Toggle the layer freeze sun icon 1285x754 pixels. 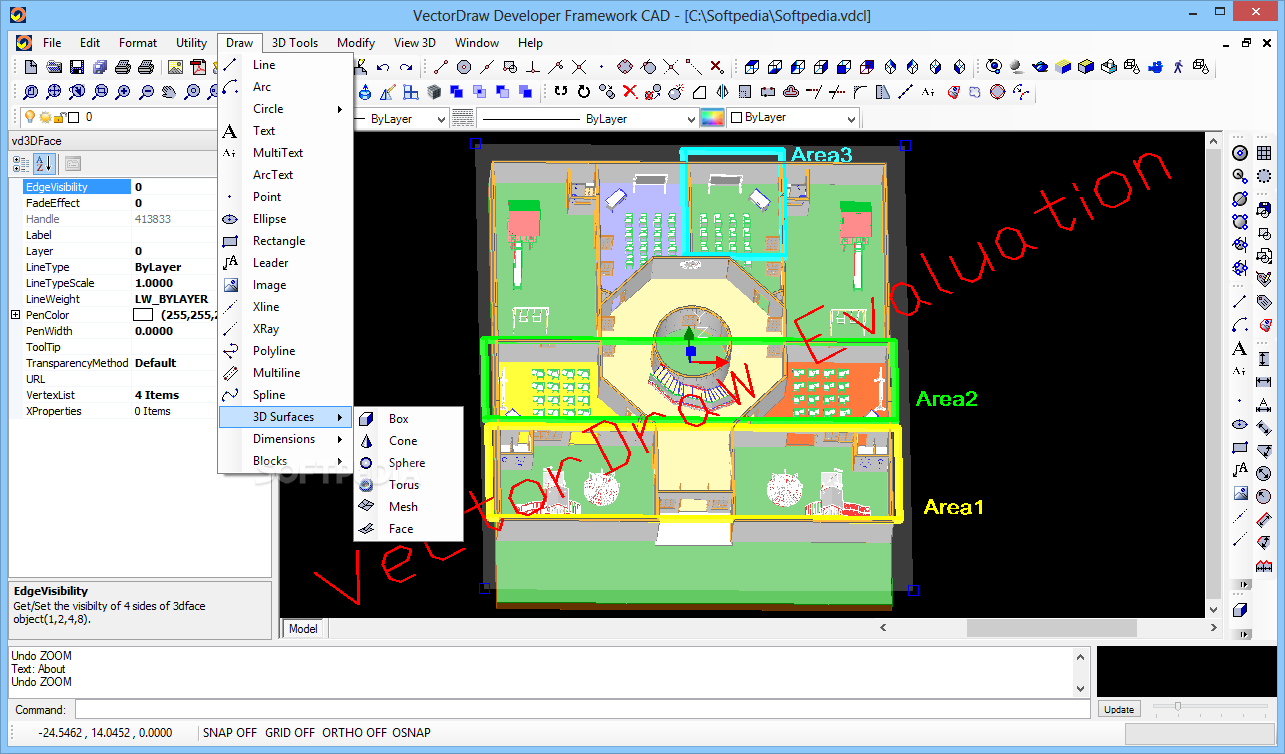tap(44, 117)
